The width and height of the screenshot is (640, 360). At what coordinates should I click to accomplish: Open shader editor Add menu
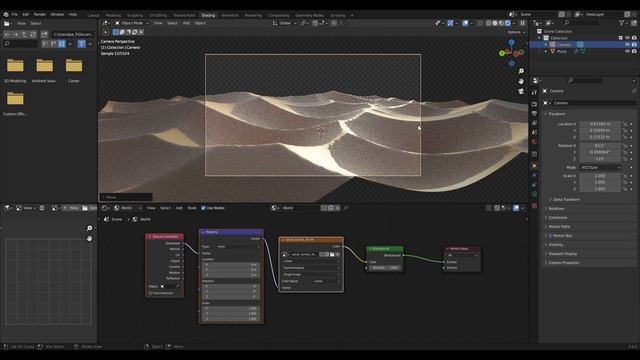click(179, 208)
